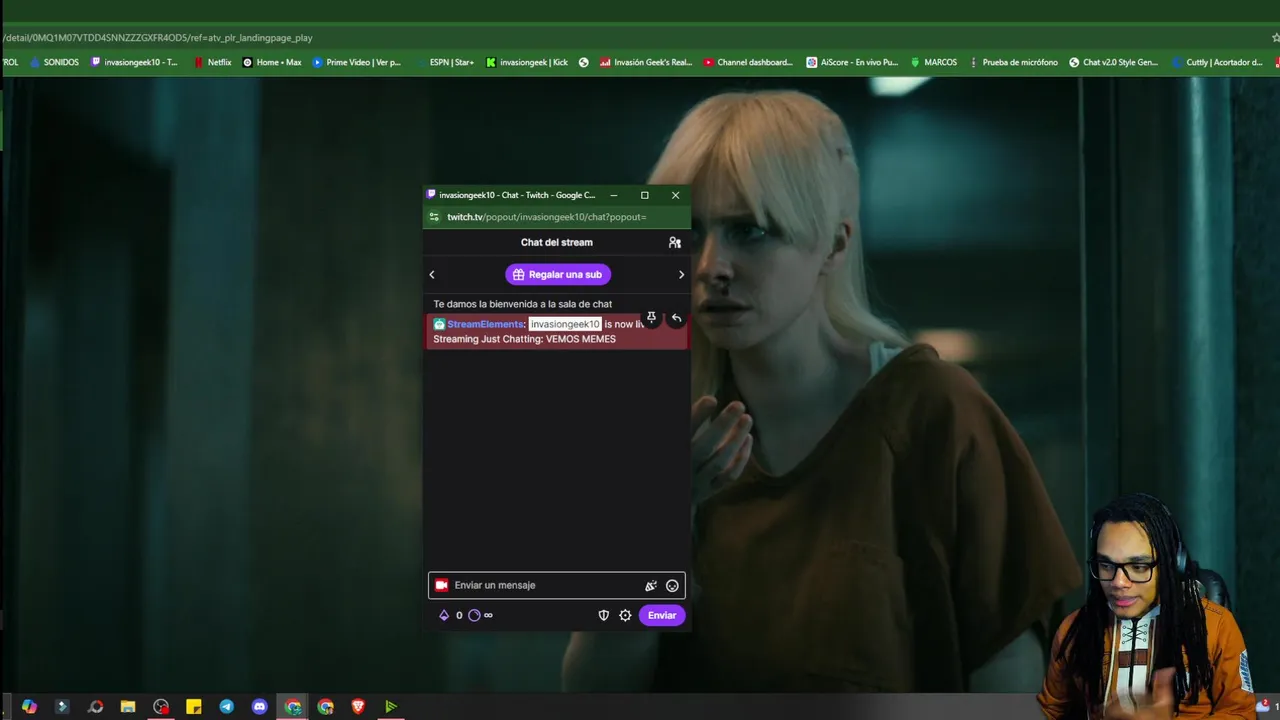Click the main browser address bar URL

[x=158, y=38]
